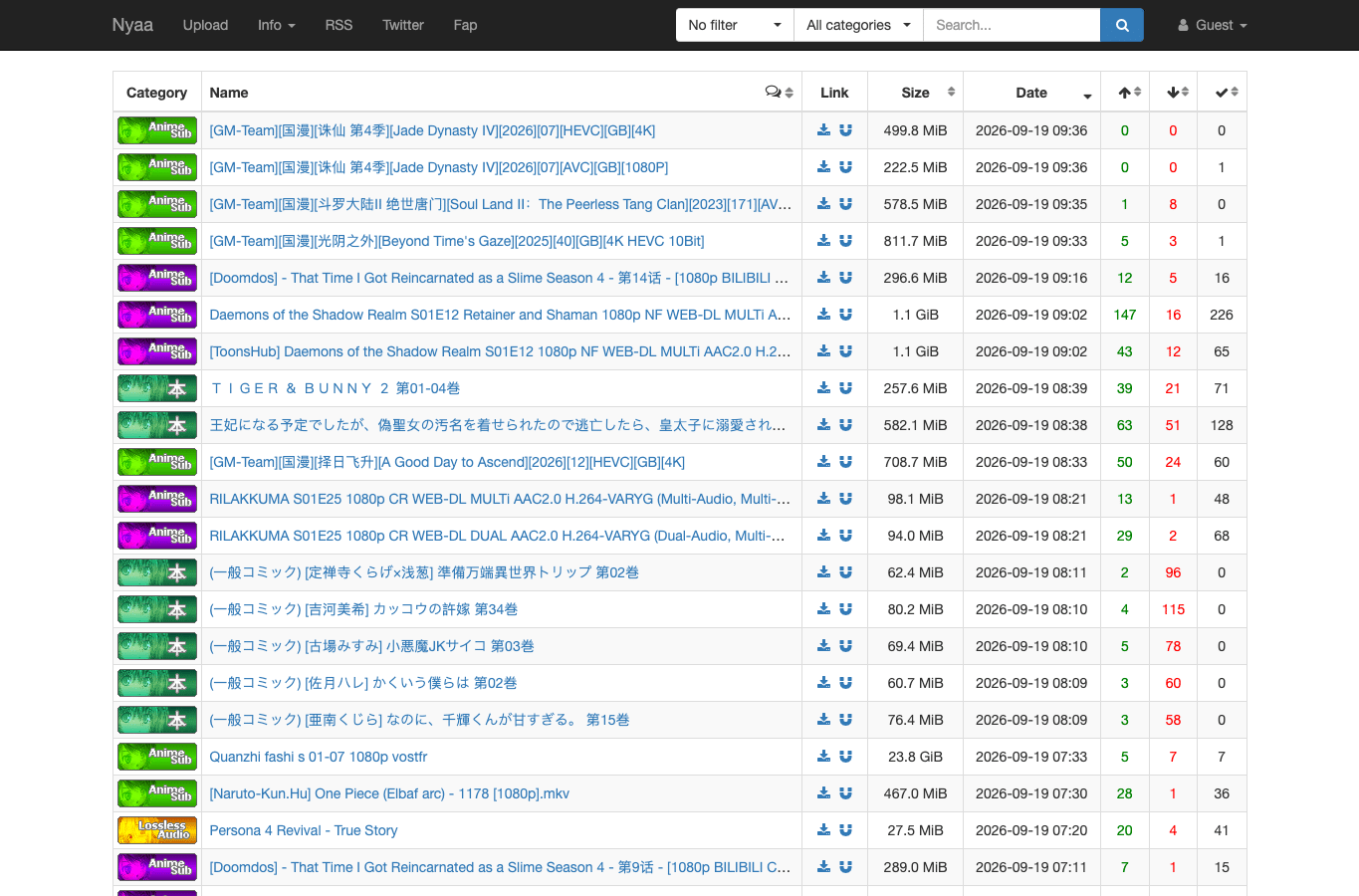Open magnet for Jade Dynasty IV AVC 1080P
This screenshot has height=896, width=1359.
pyautogui.click(x=845, y=166)
